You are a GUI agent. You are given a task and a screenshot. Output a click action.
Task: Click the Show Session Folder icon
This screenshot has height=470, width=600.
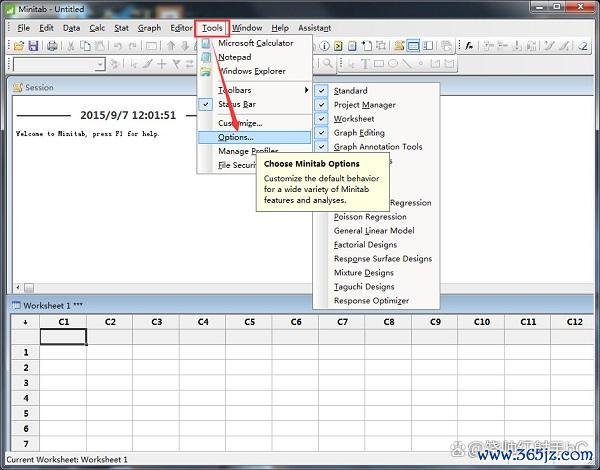tap(399, 46)
